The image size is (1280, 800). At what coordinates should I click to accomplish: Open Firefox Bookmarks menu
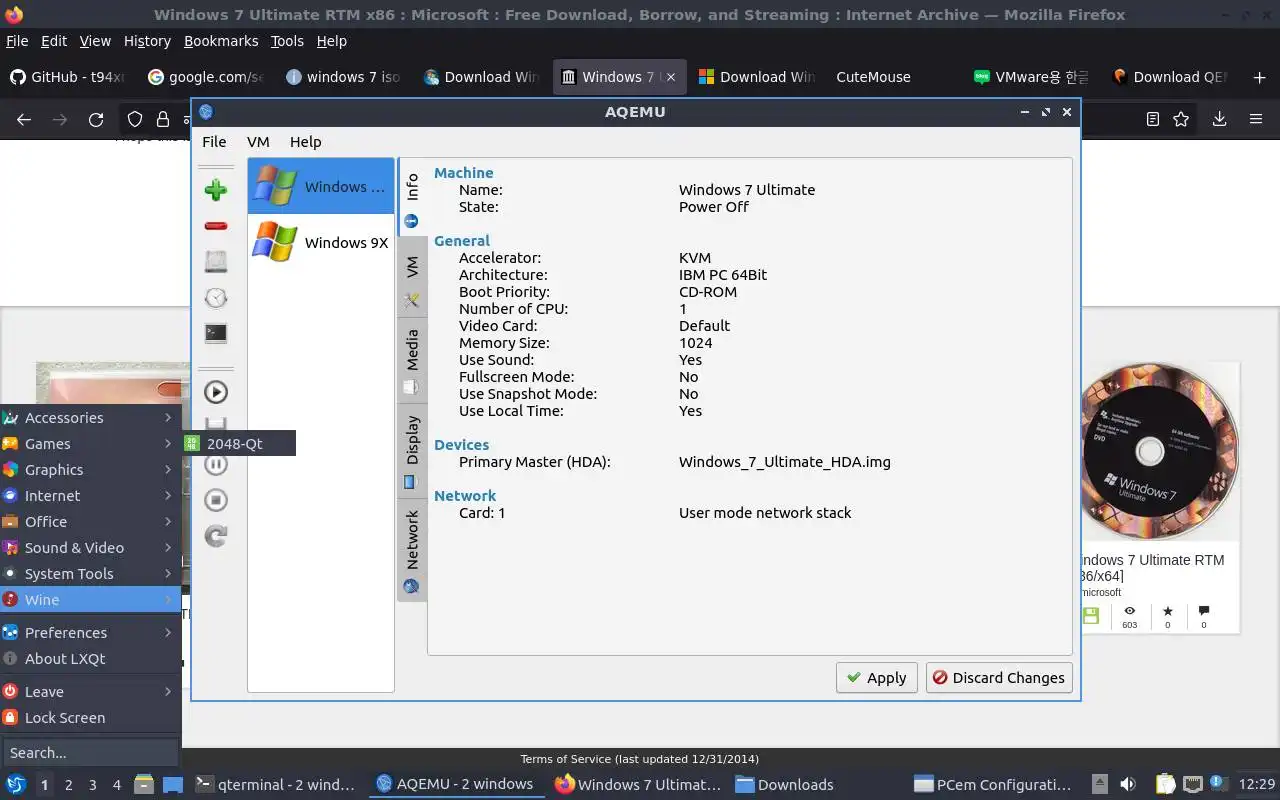click(221, 41)
